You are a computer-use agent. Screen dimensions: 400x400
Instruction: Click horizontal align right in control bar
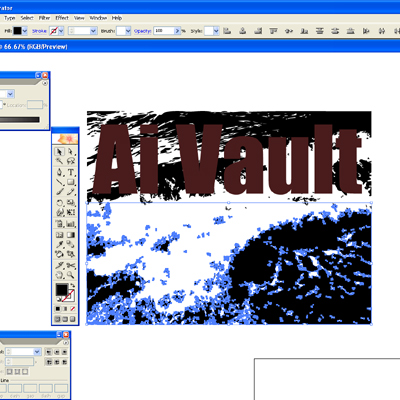point(258,31)
